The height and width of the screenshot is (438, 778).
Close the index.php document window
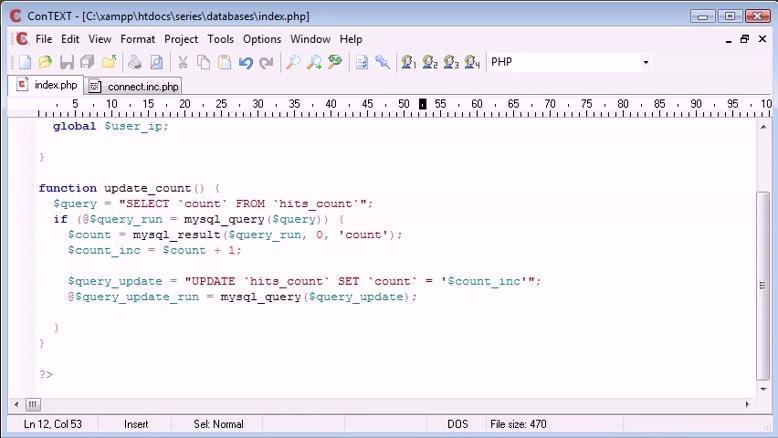(x=763, y=39)
